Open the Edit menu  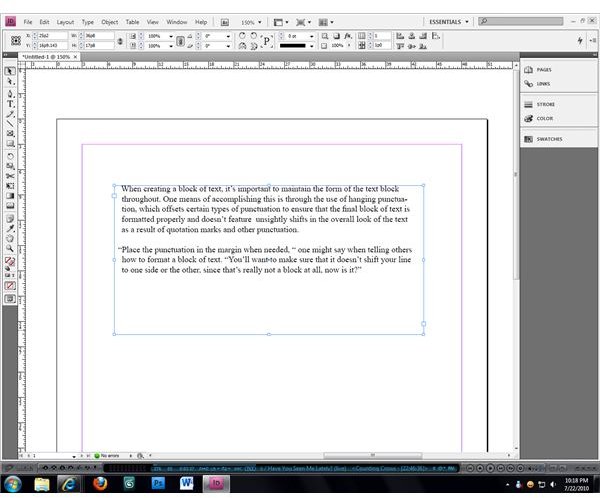coord(44,22)
